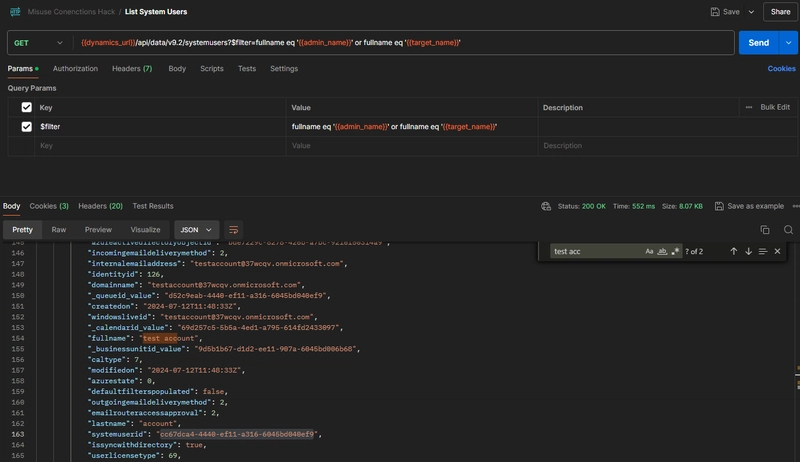Toggle match case in response search
Screen dimensions: 800x462
pyautogui.click(x=649, y=251)
